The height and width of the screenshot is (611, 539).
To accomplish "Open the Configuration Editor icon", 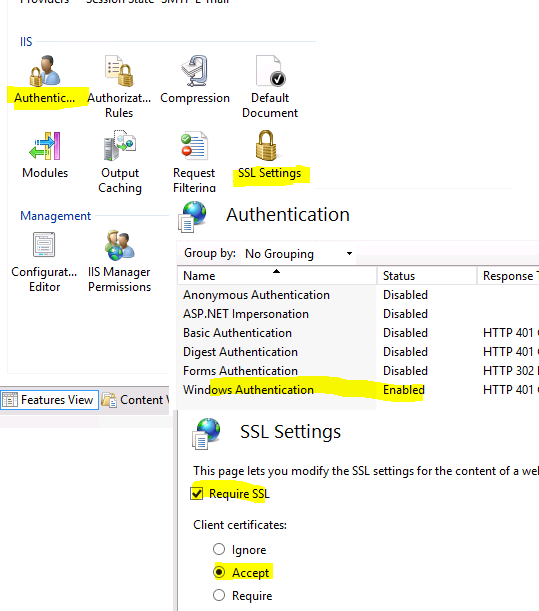I will pyautogui.click(x=44, y=245).
